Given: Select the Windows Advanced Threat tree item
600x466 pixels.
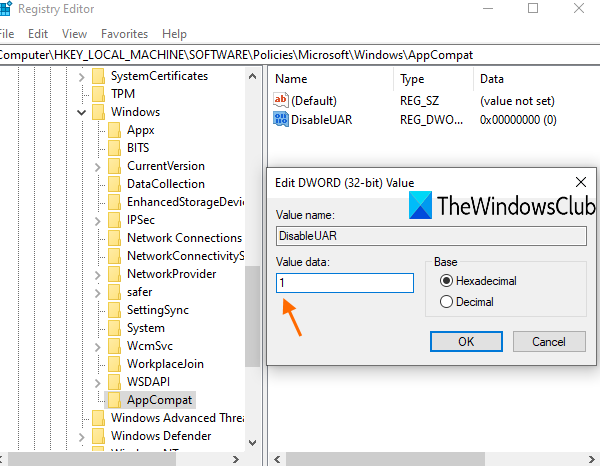Looking at the screenshot, I should 178,418.
